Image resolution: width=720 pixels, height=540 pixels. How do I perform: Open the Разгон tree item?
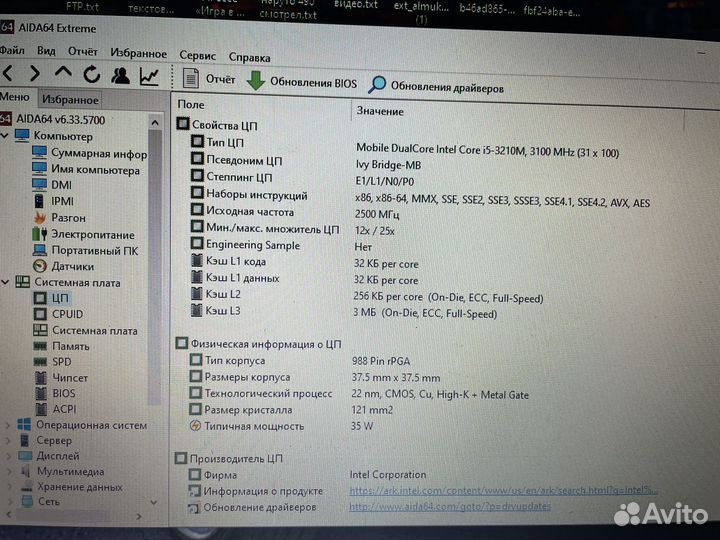pos(68,217)
